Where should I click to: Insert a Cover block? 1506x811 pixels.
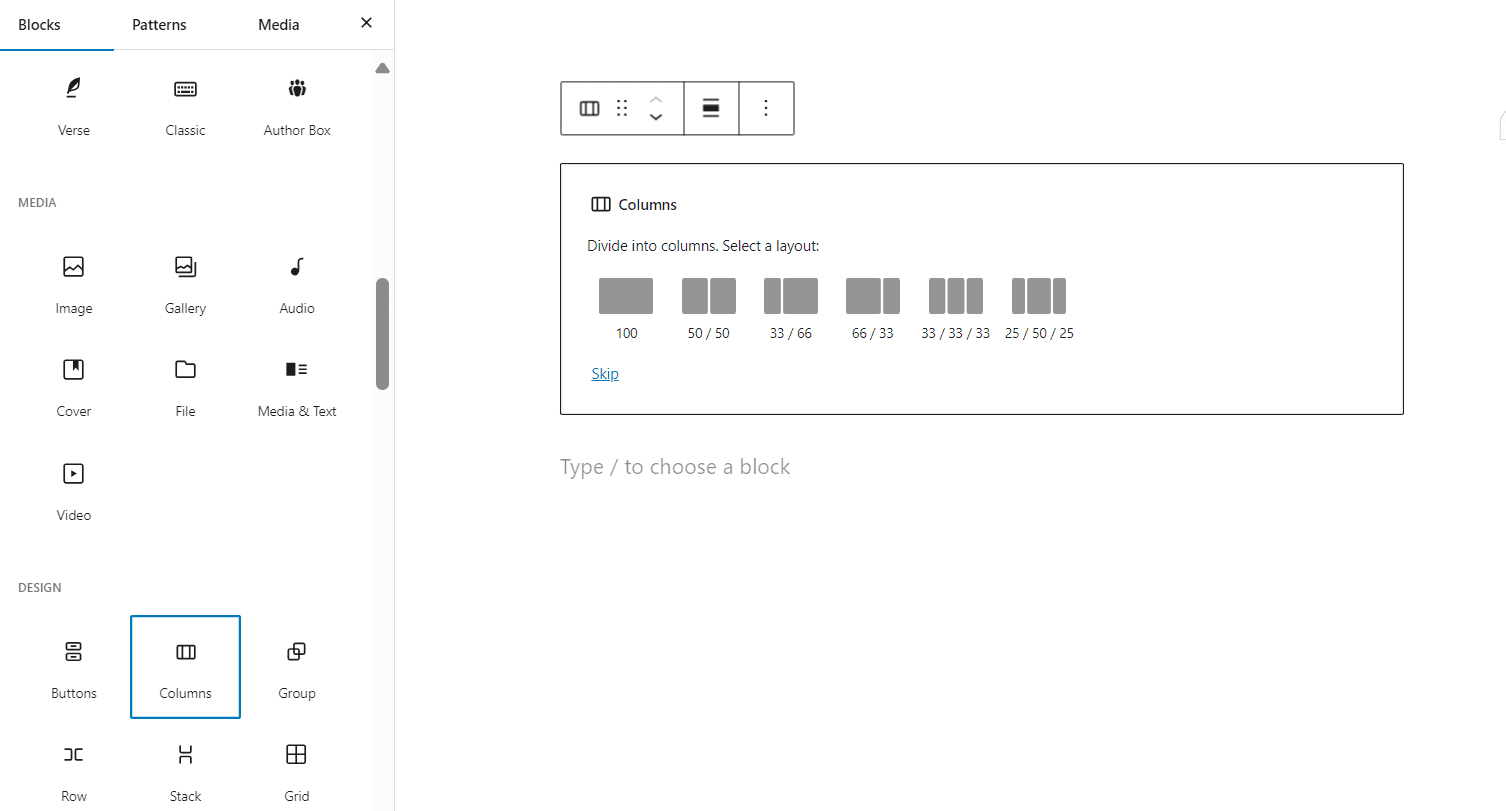click(x=74, y=387)
